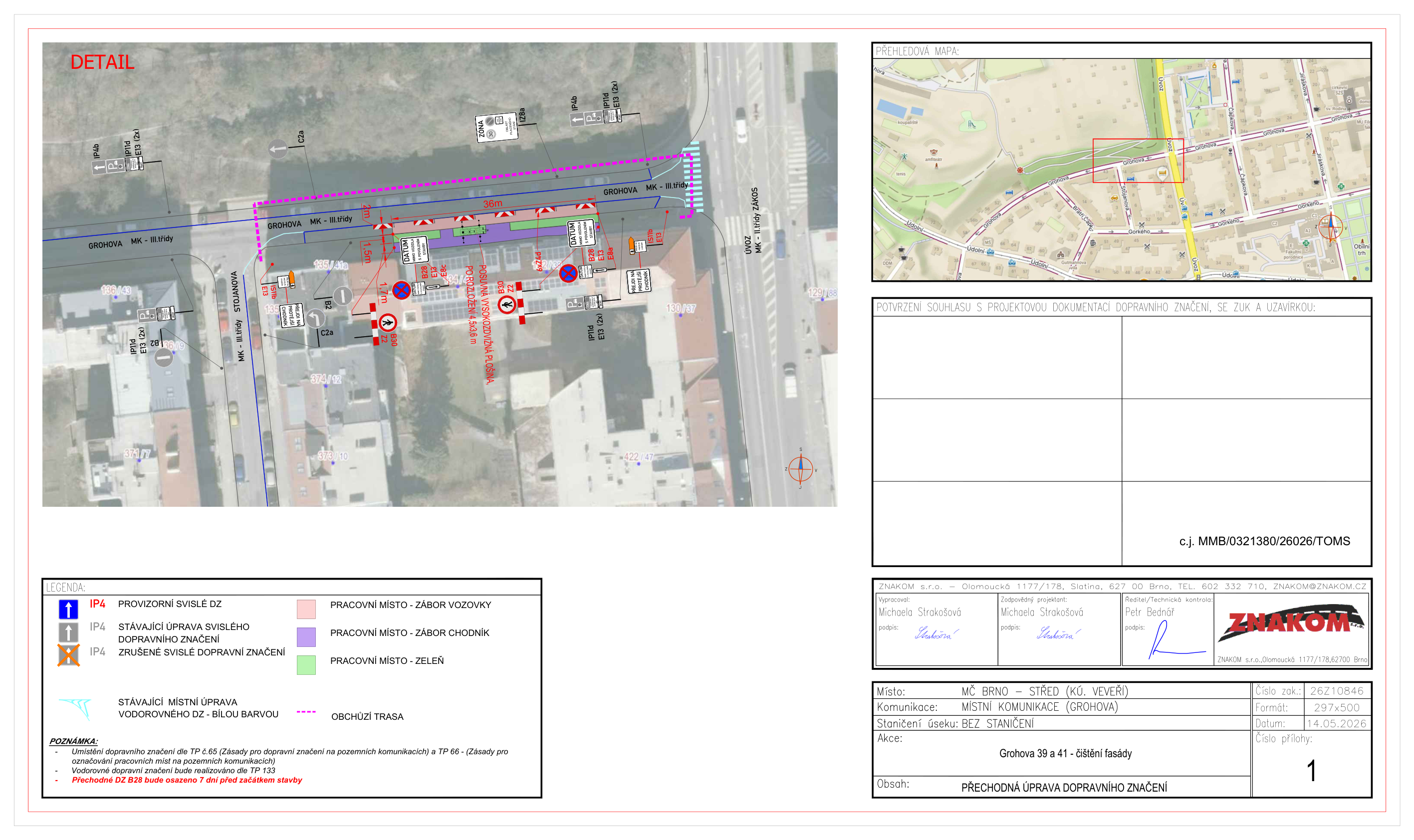Click the green greenery work area swatch
The height and width of the screenshot is (840, 1414).
pyautogui.click(x=306, y=665)
